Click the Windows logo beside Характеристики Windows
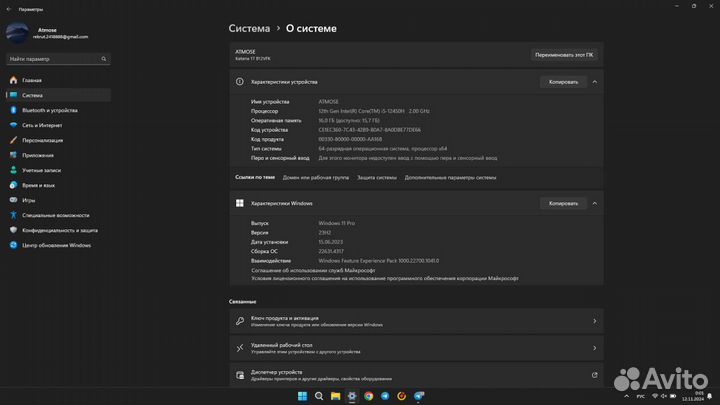The height and width of the screenshot is (405, 720). point(240,203)
